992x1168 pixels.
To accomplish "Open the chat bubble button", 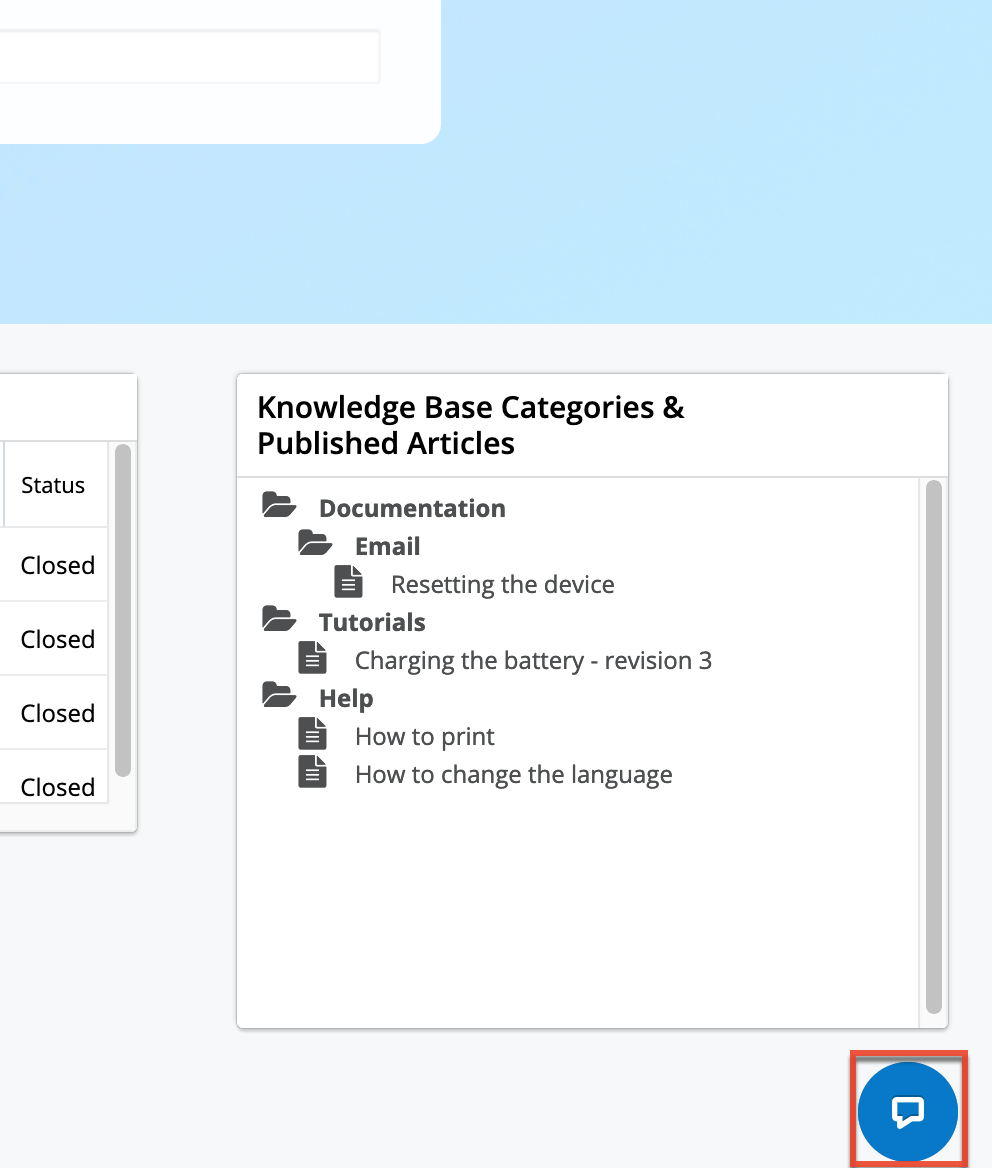I will pyautogui.click(x=907, y=1111).
